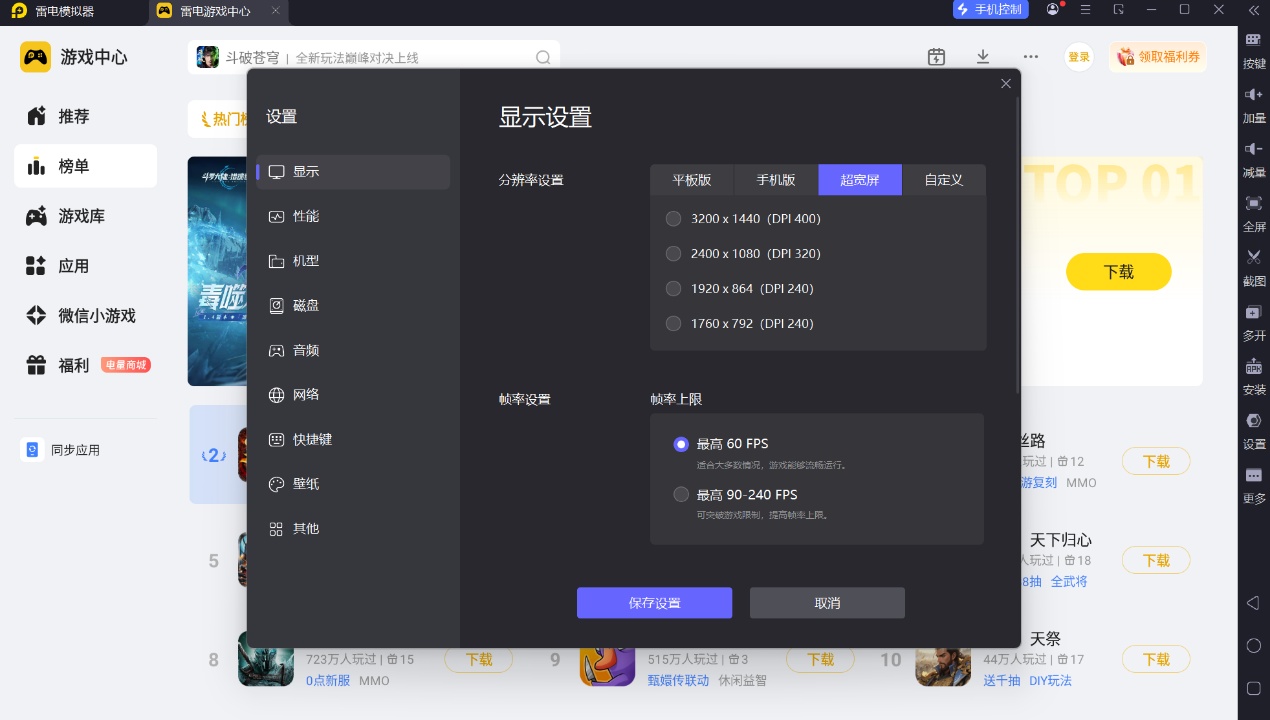The height and width of the screenshot is (720, 1270).
Task: Open 机型 settings category
Action: (x=353, y=262)
